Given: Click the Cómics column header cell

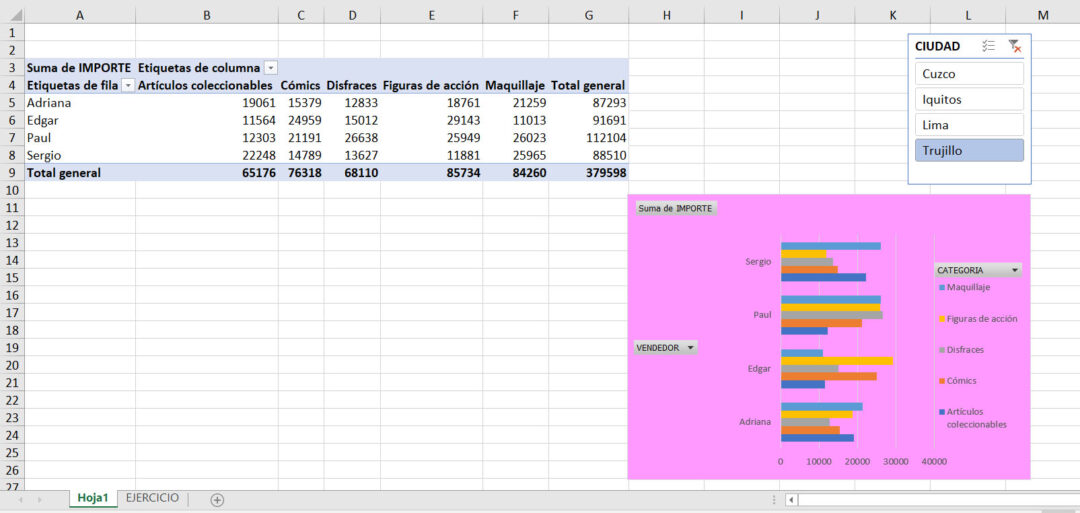Looking at the screenshot, I should (301, 85).
